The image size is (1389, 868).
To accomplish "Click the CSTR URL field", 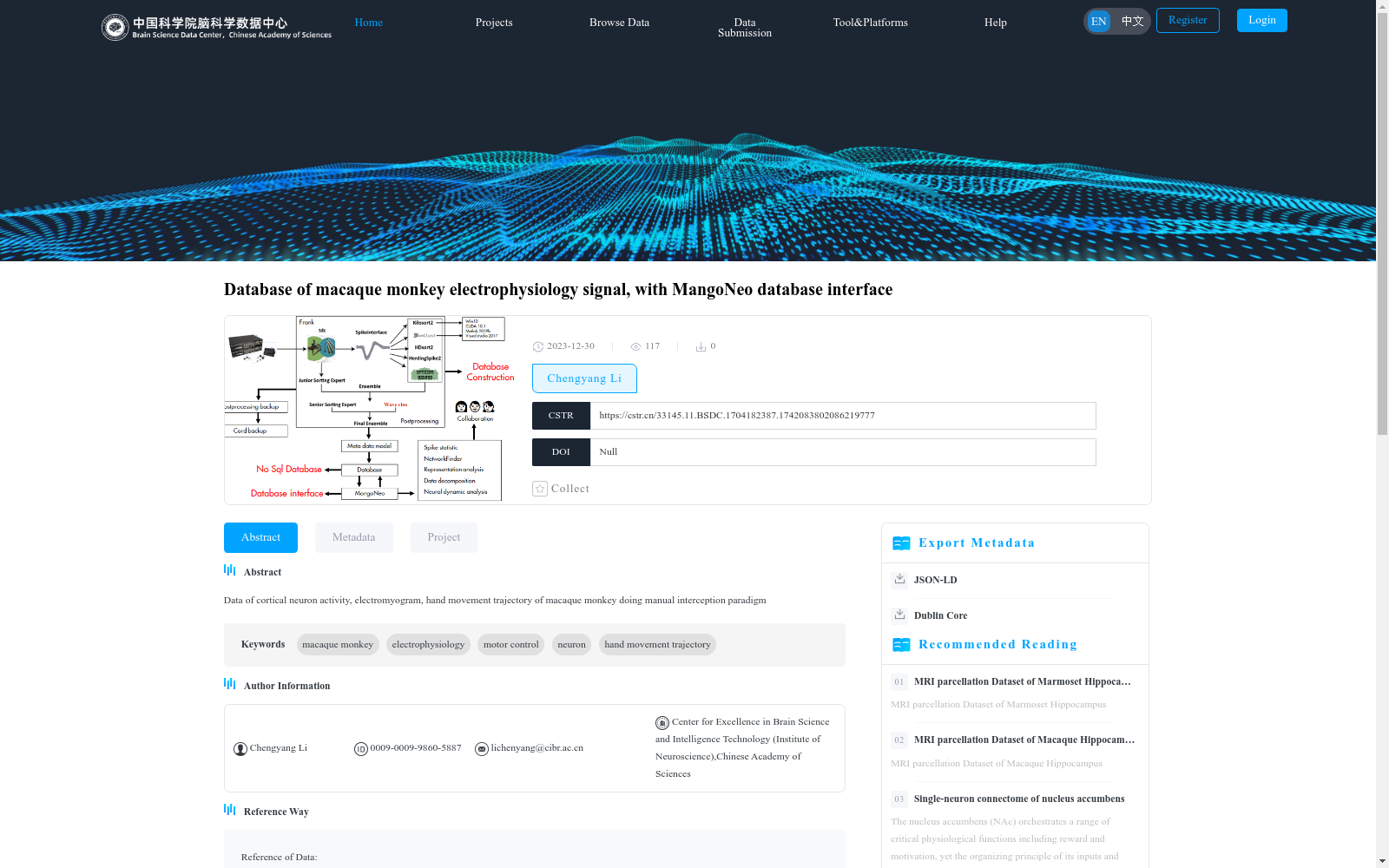I will tap(843, 416).
